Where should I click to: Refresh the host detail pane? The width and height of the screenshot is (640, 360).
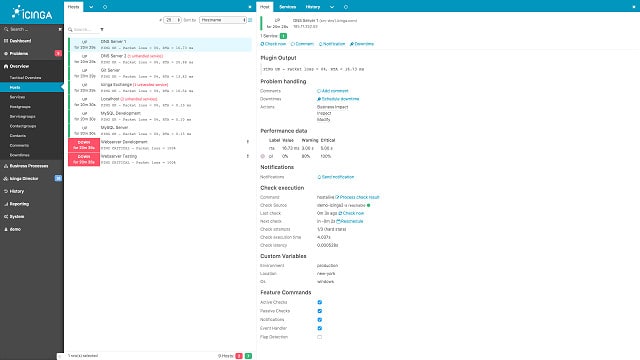[x=346, y=7]
